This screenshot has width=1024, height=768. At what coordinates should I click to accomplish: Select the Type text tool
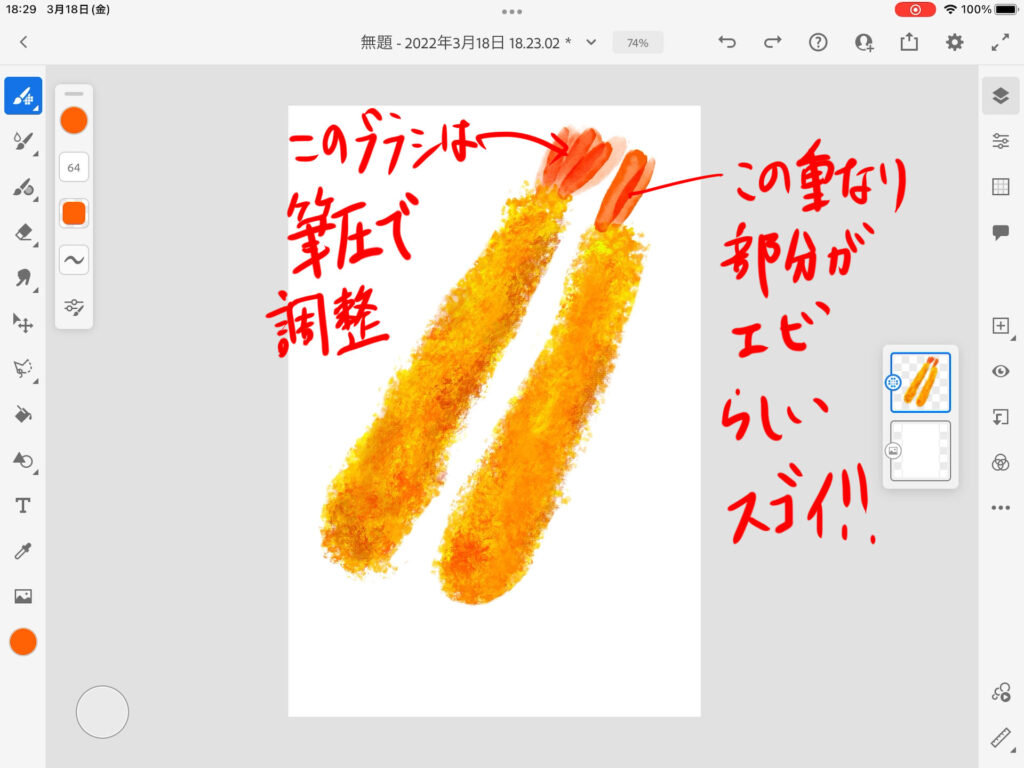pyautogui.click(x=23, y=505)
